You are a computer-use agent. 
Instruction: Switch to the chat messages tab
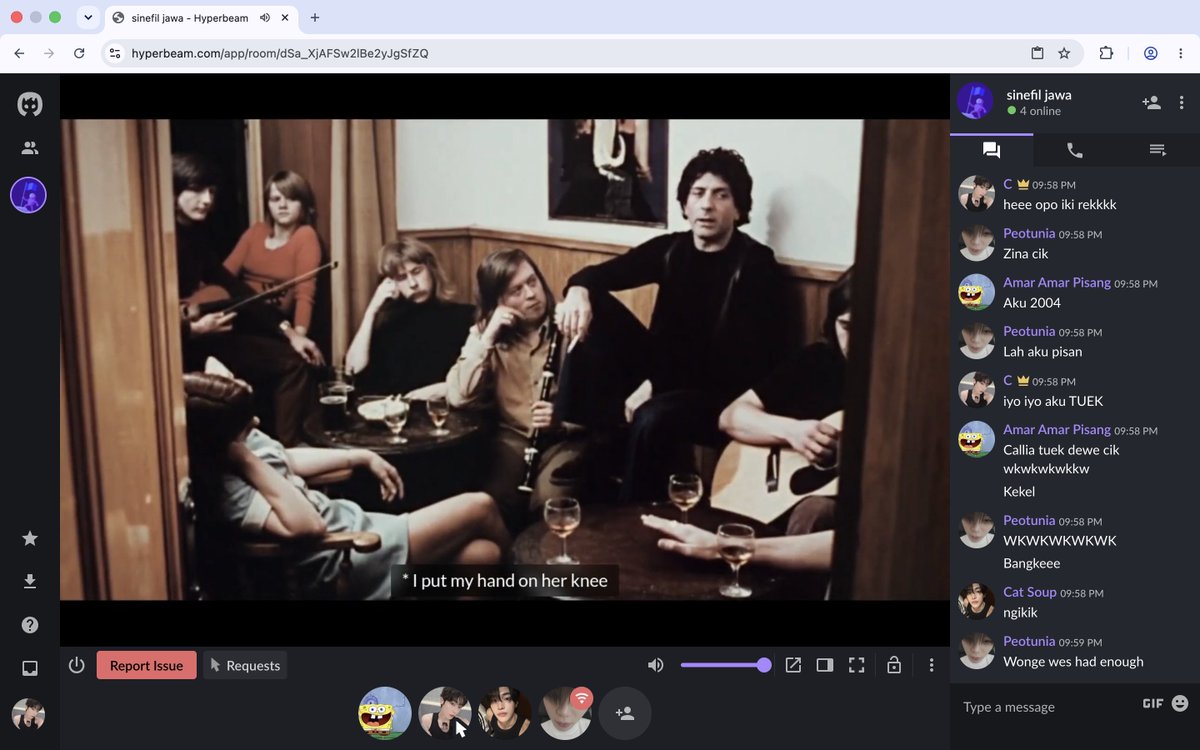coord(991,150)
